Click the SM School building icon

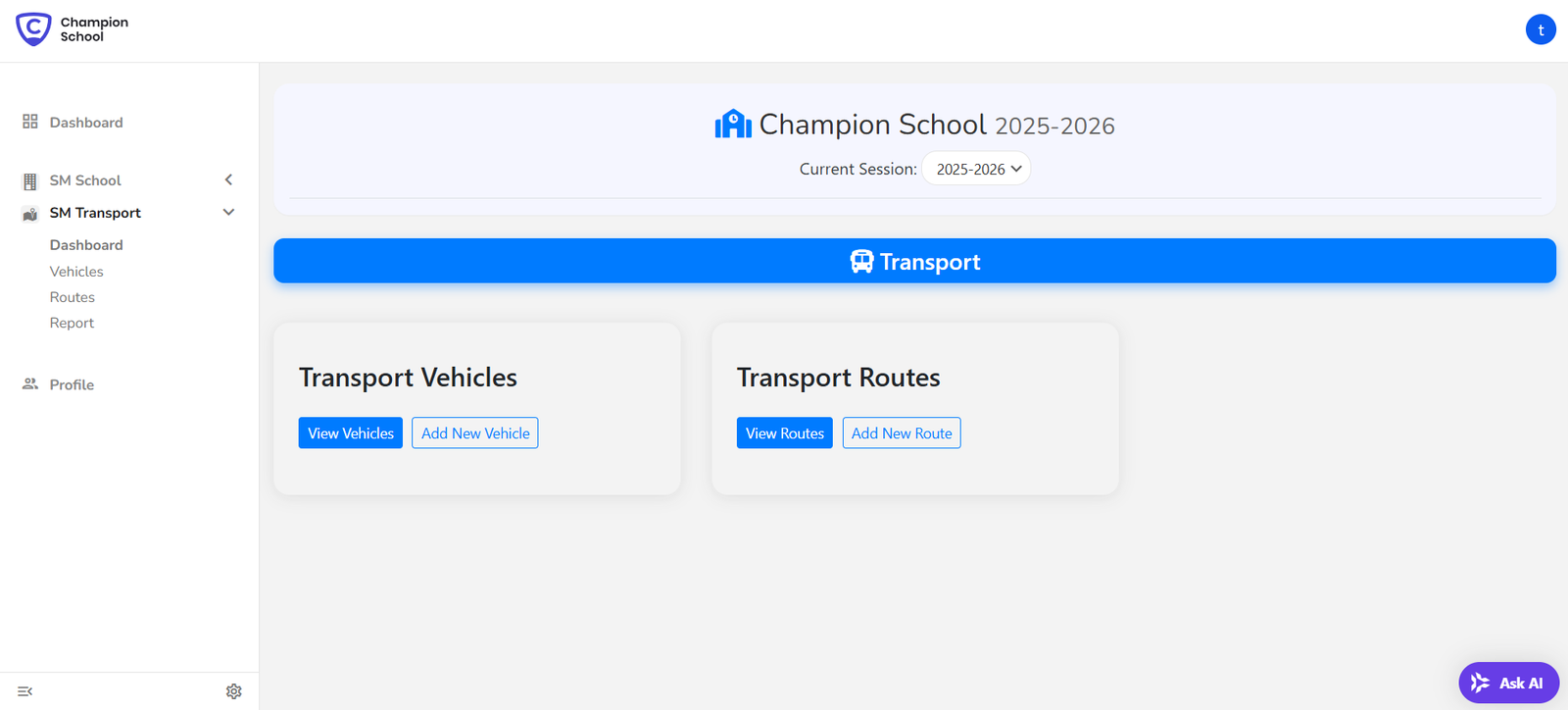click(30, 181)
